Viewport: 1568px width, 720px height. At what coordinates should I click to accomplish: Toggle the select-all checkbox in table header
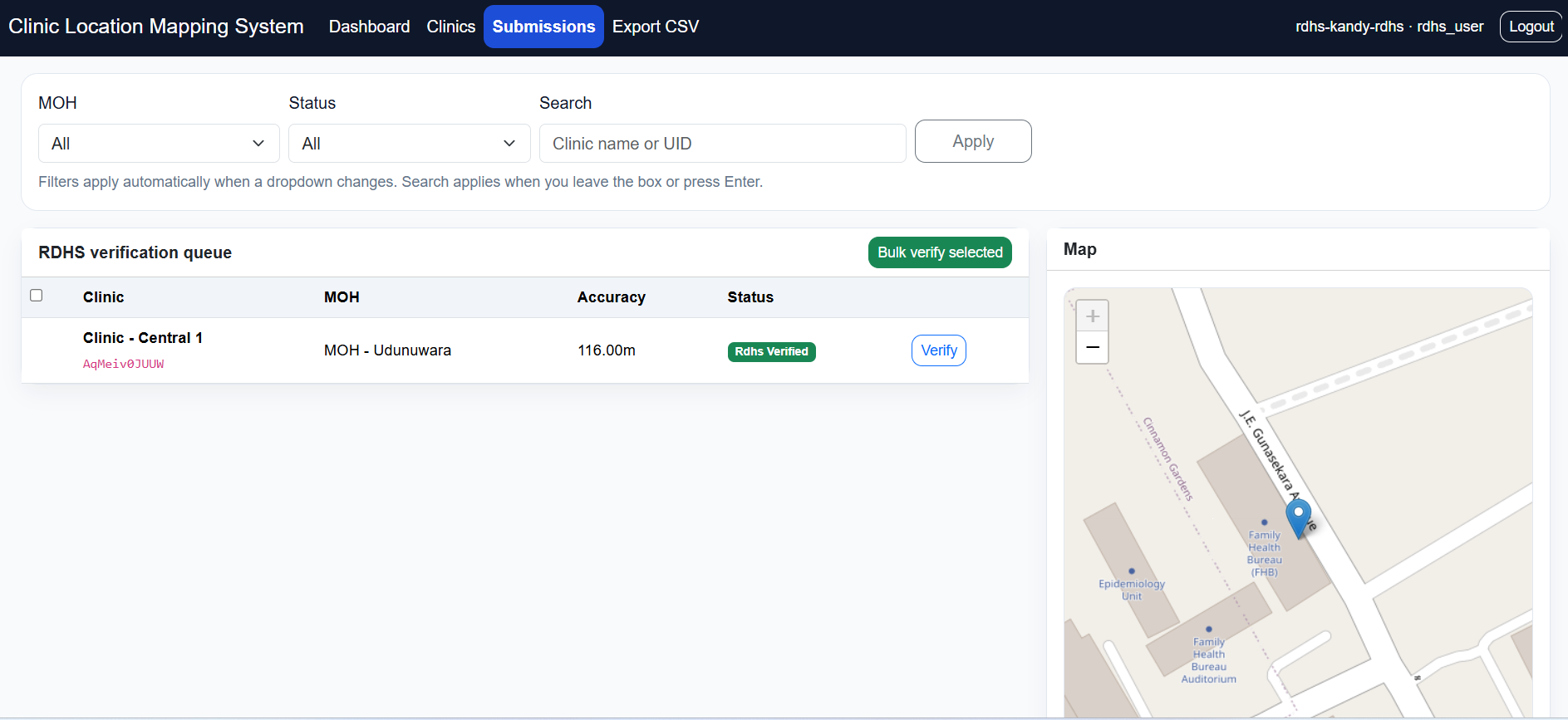[37, 296]
